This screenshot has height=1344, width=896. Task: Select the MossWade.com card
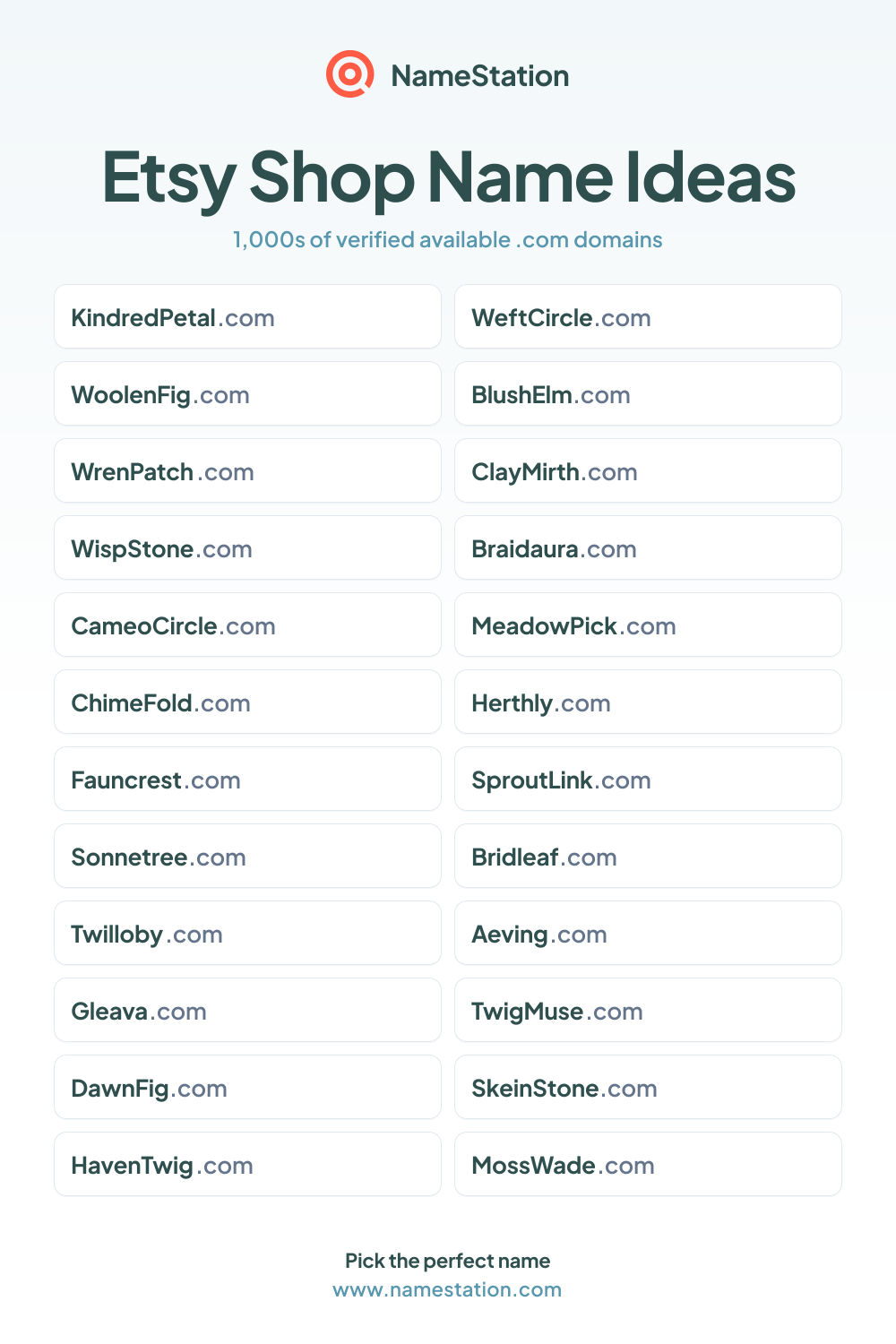(x=648, y=1164)
